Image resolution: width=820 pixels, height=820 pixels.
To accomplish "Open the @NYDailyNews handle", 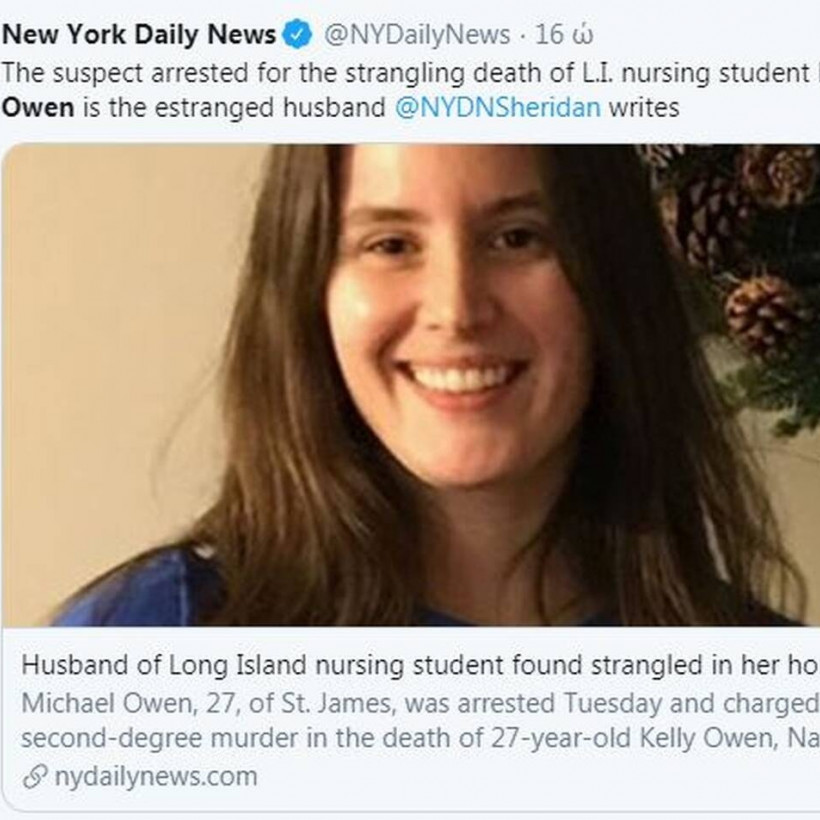I will pos(416,35).
